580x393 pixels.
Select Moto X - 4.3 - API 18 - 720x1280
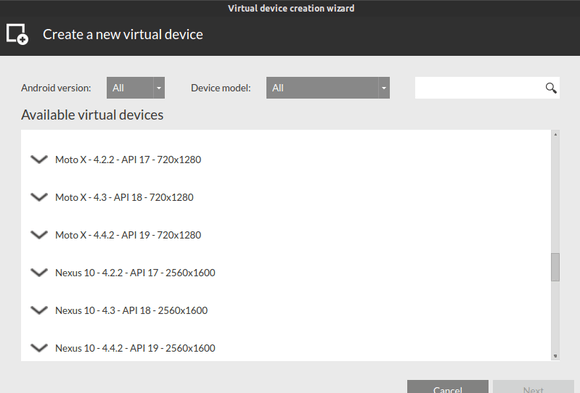coord(124,197)
